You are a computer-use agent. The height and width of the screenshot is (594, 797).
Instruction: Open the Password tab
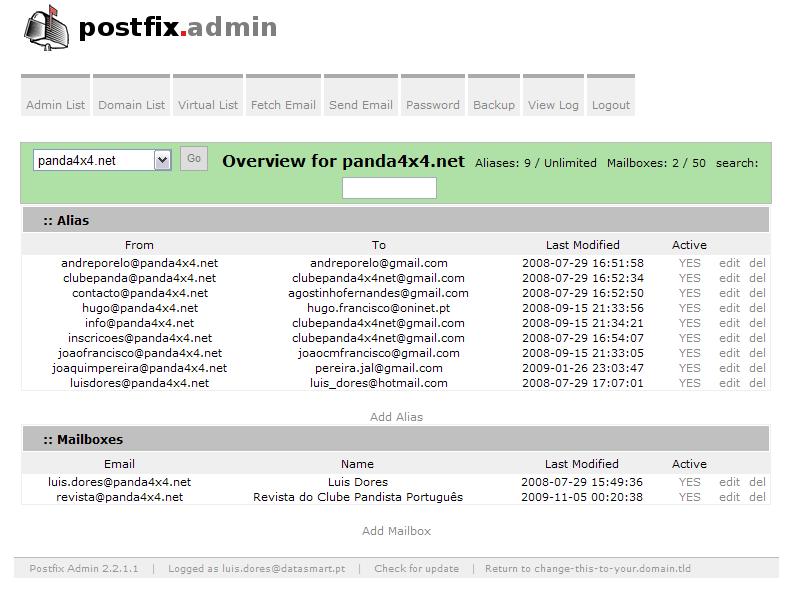[x=433, y=96]
